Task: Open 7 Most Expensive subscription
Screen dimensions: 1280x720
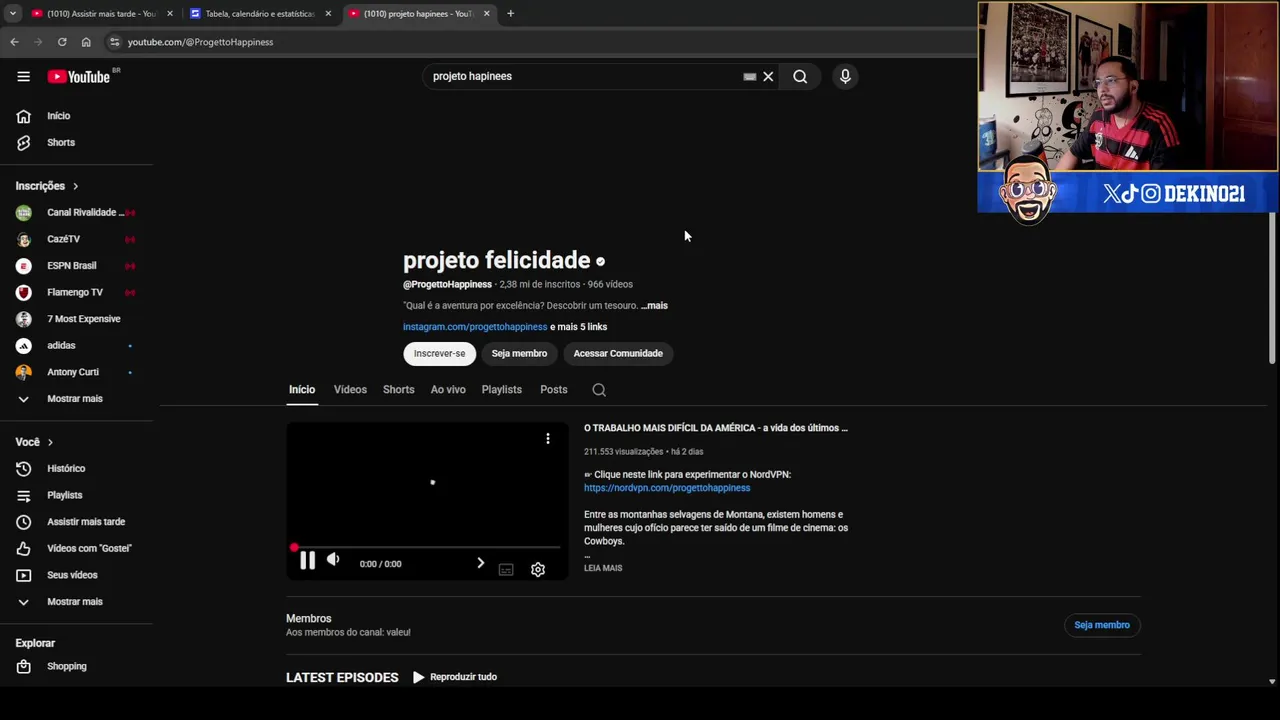Action: point(76,319)
